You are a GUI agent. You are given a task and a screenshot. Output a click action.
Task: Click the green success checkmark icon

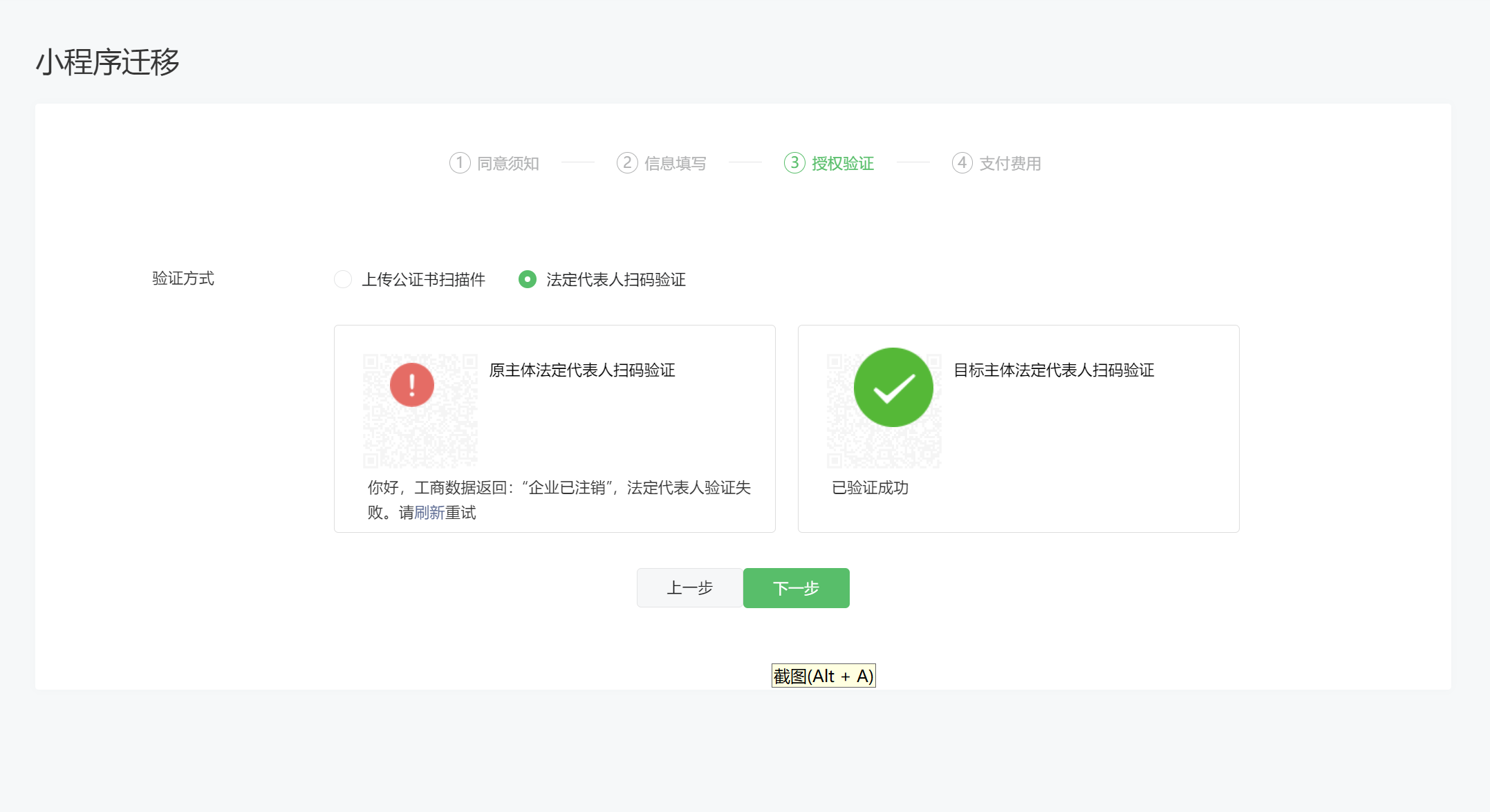893,388
